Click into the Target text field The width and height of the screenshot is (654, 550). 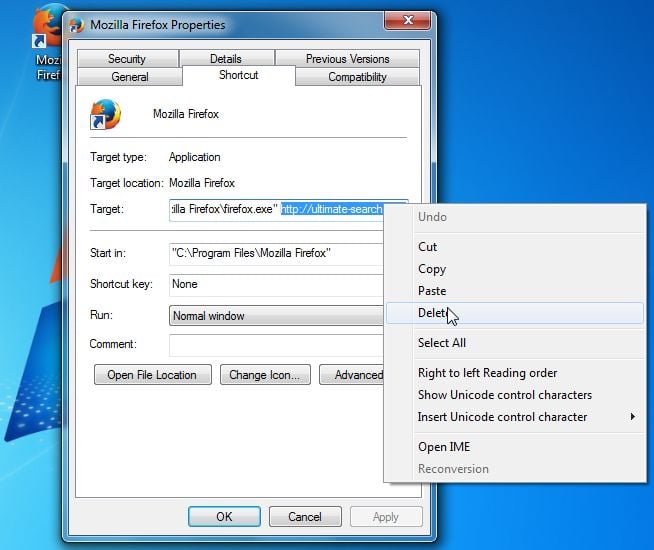pos(276,209)
